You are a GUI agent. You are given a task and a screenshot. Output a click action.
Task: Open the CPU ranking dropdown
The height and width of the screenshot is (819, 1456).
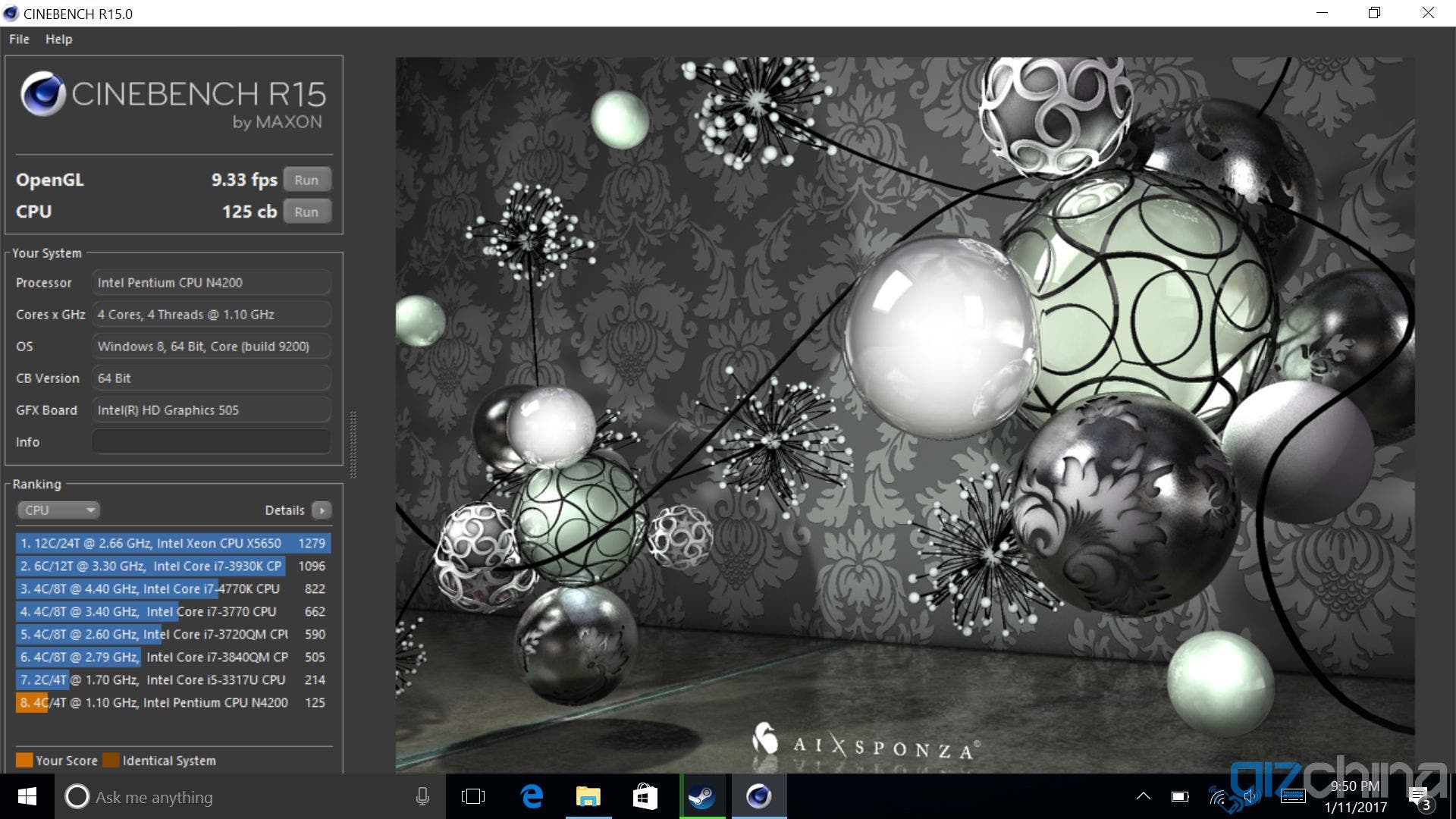(58, 510)
